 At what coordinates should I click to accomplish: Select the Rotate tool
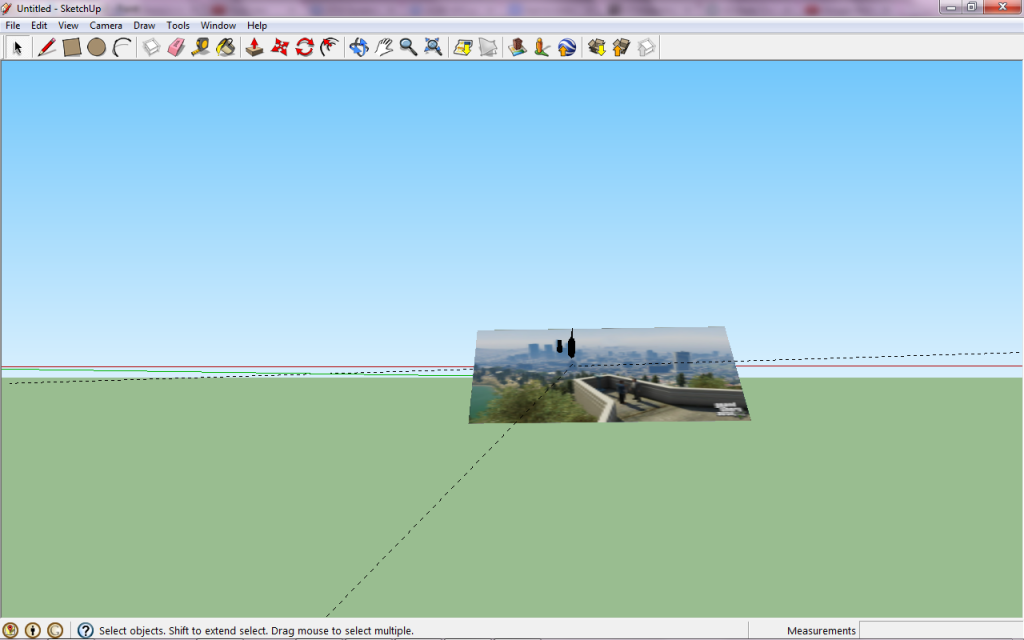point(304,47)
